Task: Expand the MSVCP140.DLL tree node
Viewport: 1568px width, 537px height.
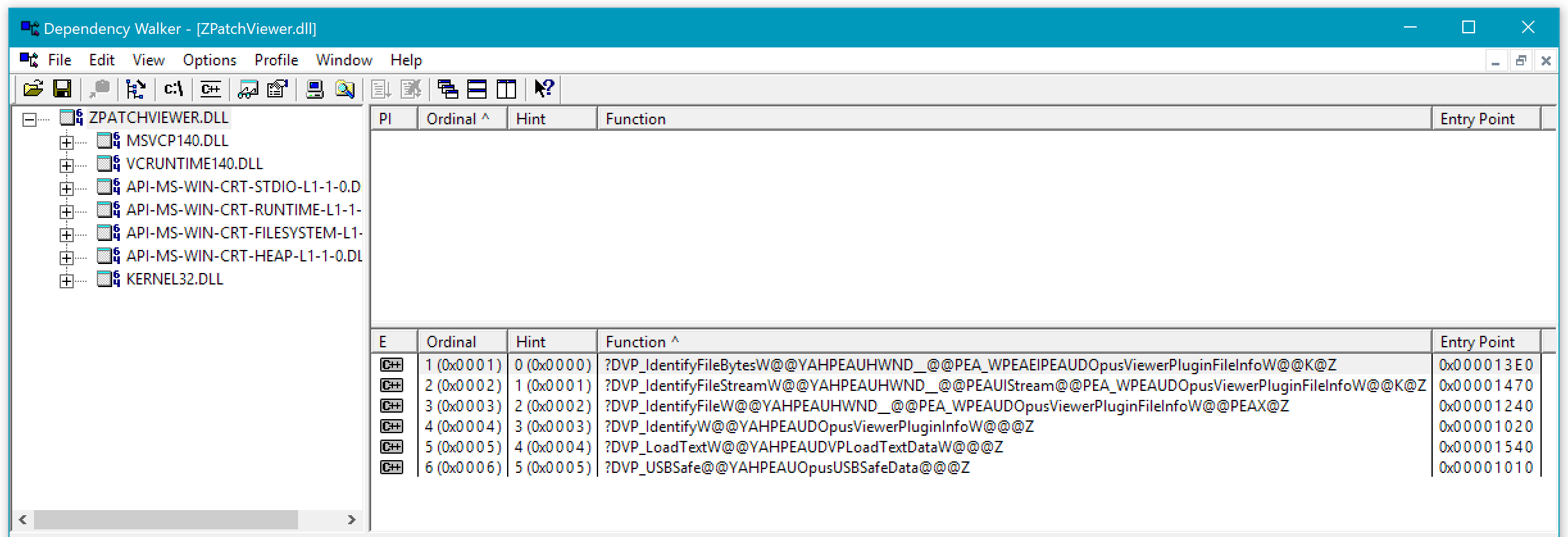Action: point(67,142)
